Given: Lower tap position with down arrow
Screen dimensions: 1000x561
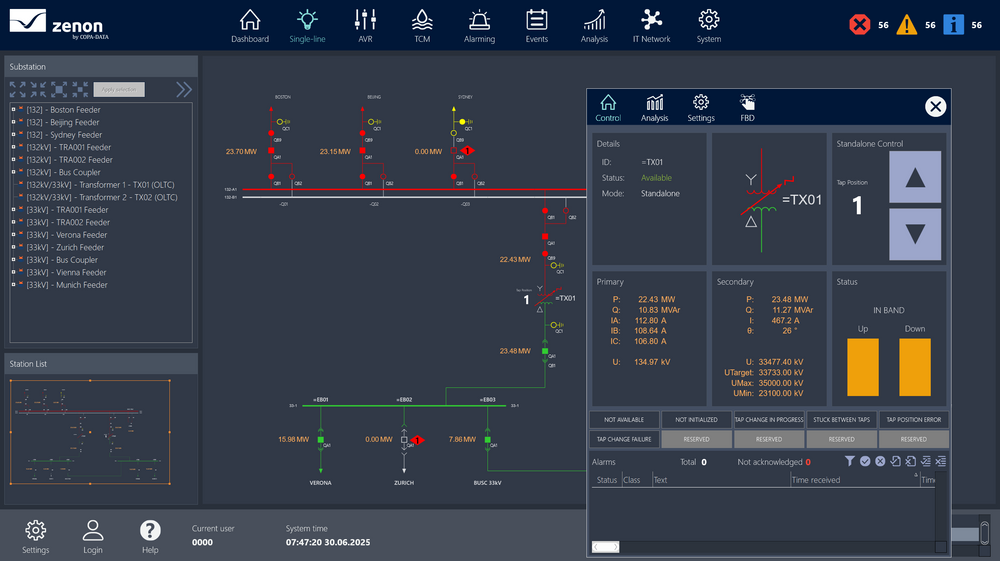Looking at the screenshot, I should tap(915, 234).
